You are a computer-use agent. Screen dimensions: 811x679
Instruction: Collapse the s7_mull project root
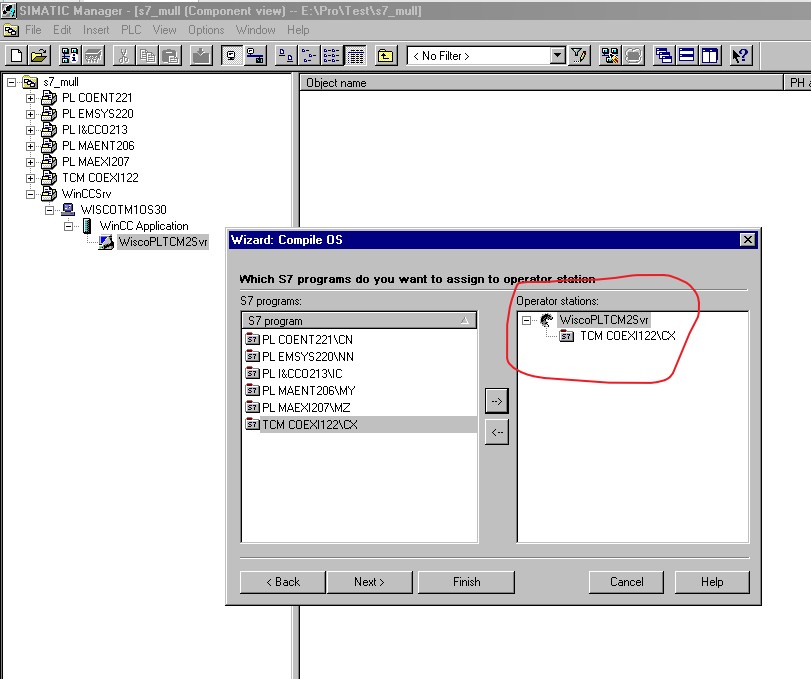click(12, 82)
